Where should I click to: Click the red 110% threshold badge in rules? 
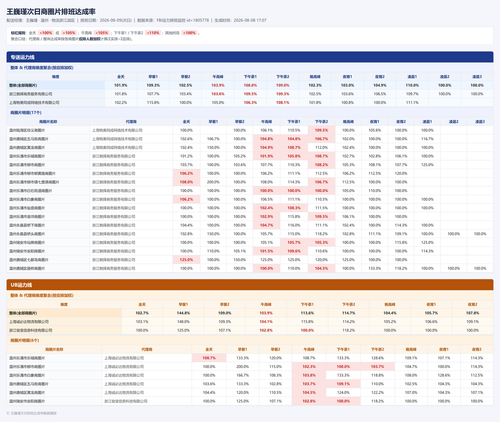point(153,33)
